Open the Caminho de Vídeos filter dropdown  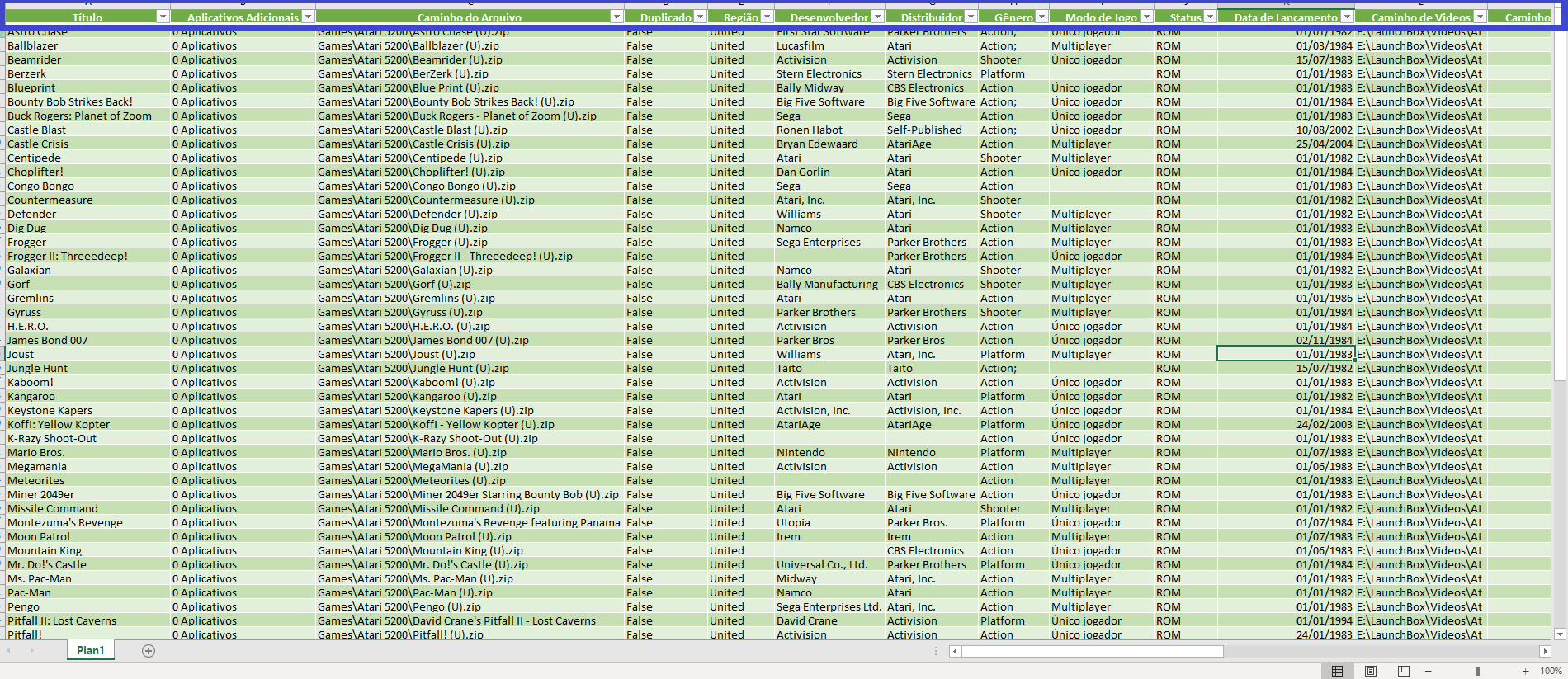[x=1480, y=17]
